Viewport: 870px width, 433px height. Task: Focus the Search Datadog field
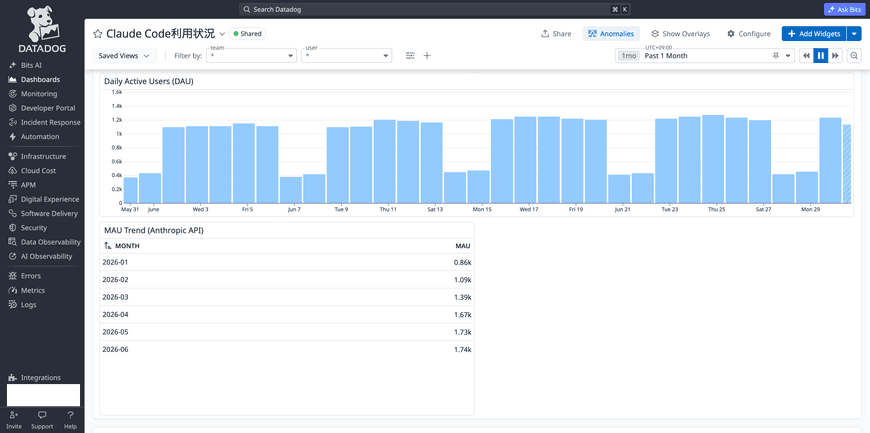click(435, 9)
